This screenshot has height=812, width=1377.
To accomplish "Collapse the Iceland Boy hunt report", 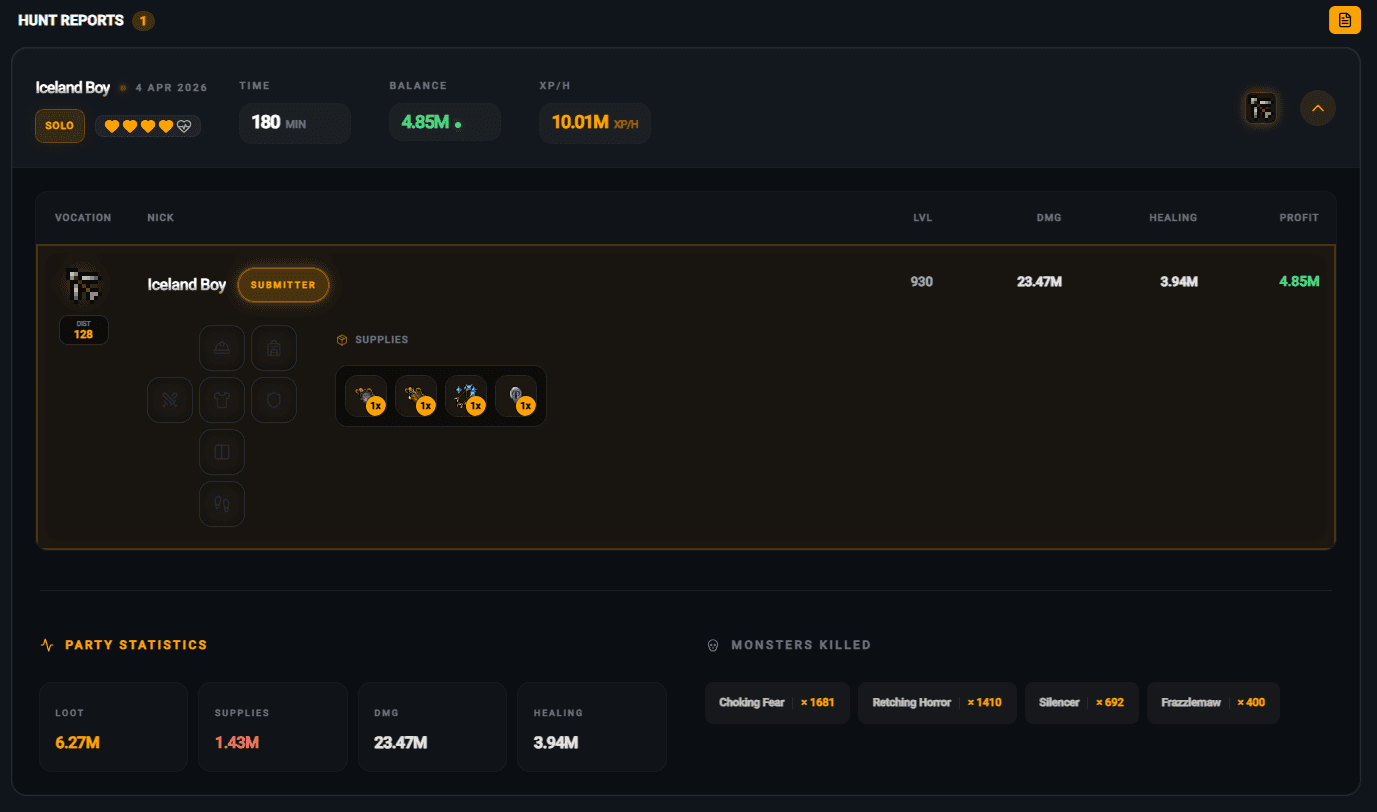I will [x=1317, y=108].
